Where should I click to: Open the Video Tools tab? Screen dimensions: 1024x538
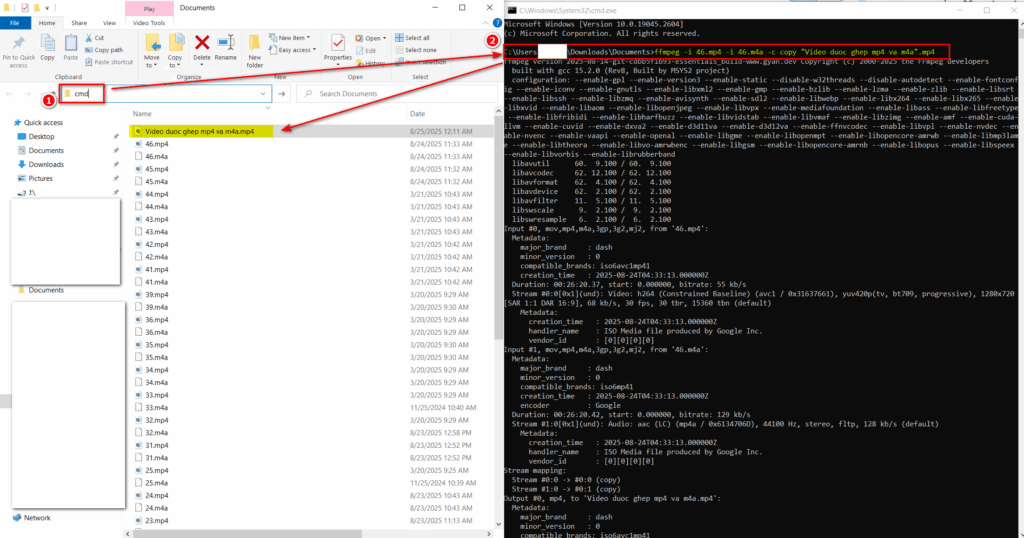point(149,23)
